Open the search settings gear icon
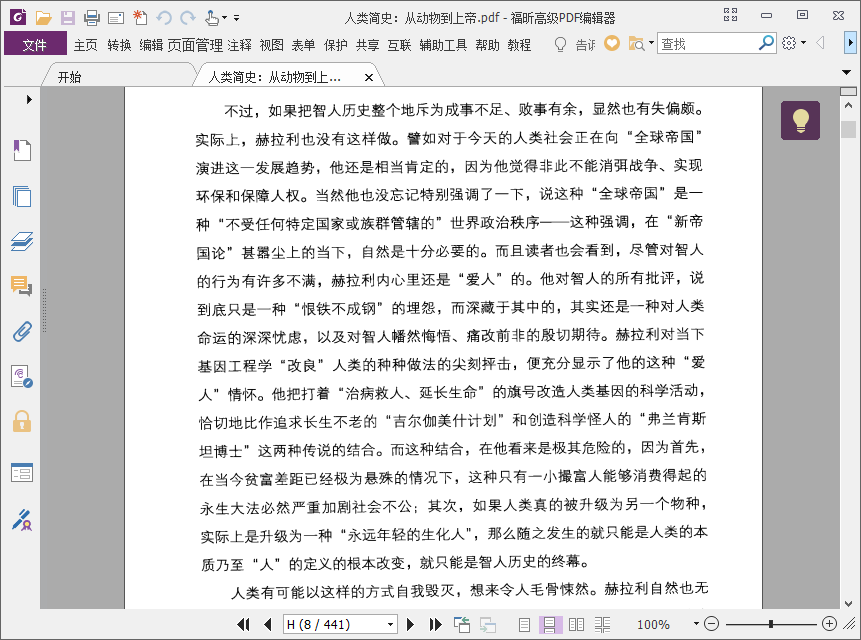The height and width of the screenshot is (640, 861). point(789,43)
